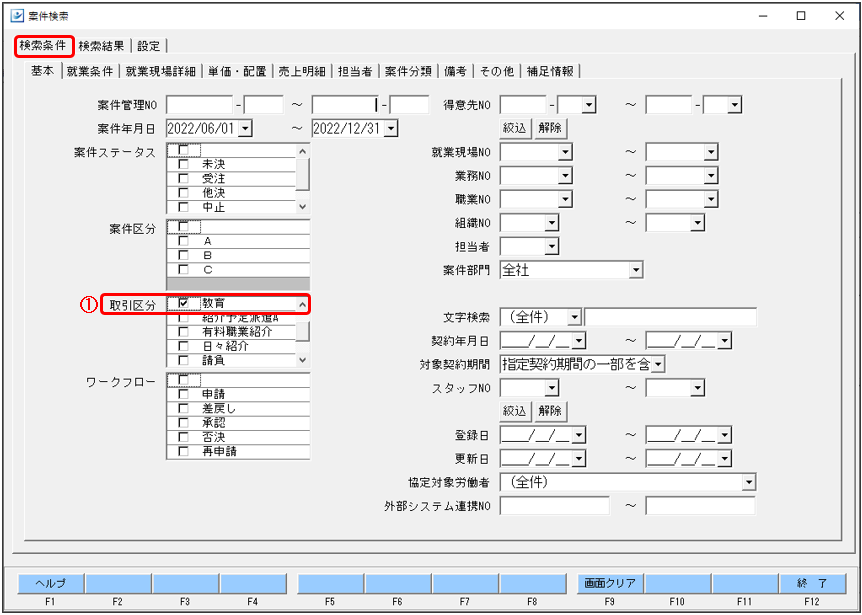Click the 終了 F12 button
The width and height of the screenshot is (862, 615).
(812, 584)
